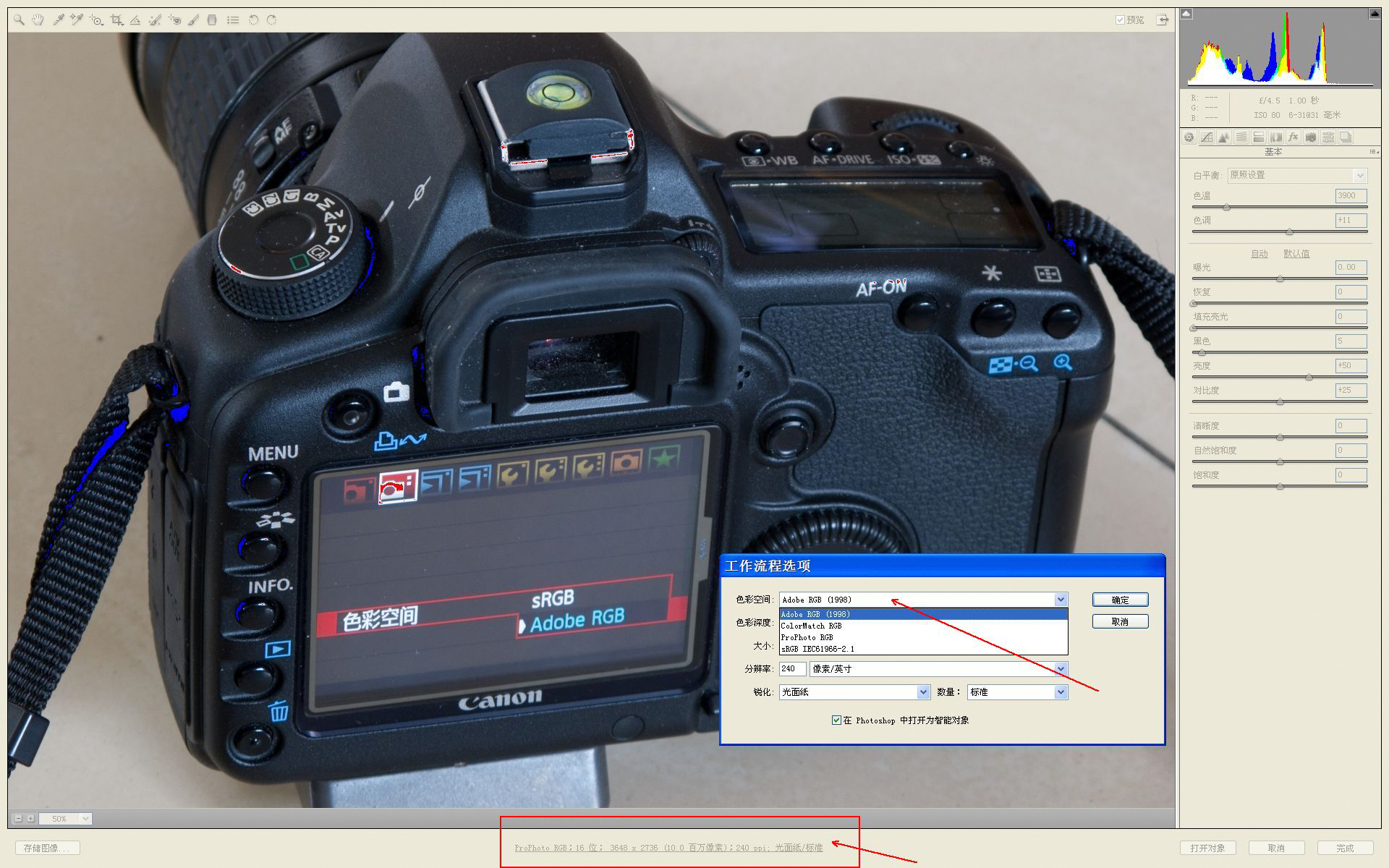Screen dimensions: 1389x868
Task: Toggle highlight clipping warning in histogram
Action: [x=1374, y=13]
